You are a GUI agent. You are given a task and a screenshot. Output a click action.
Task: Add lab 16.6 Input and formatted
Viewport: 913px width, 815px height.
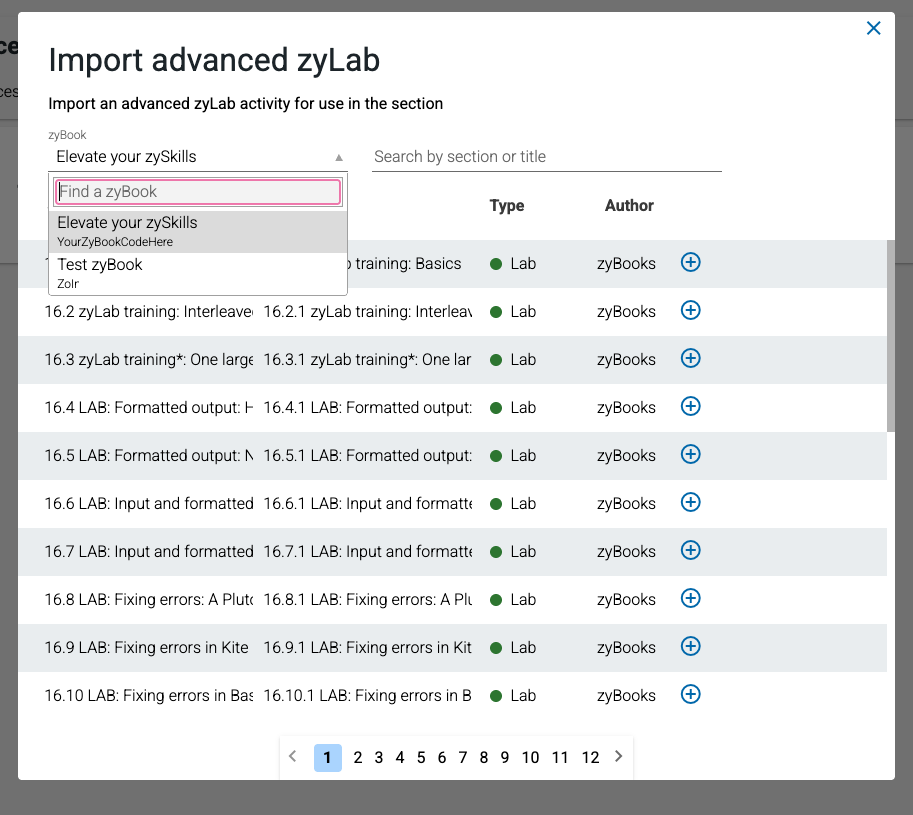click(x=691, y=502)
